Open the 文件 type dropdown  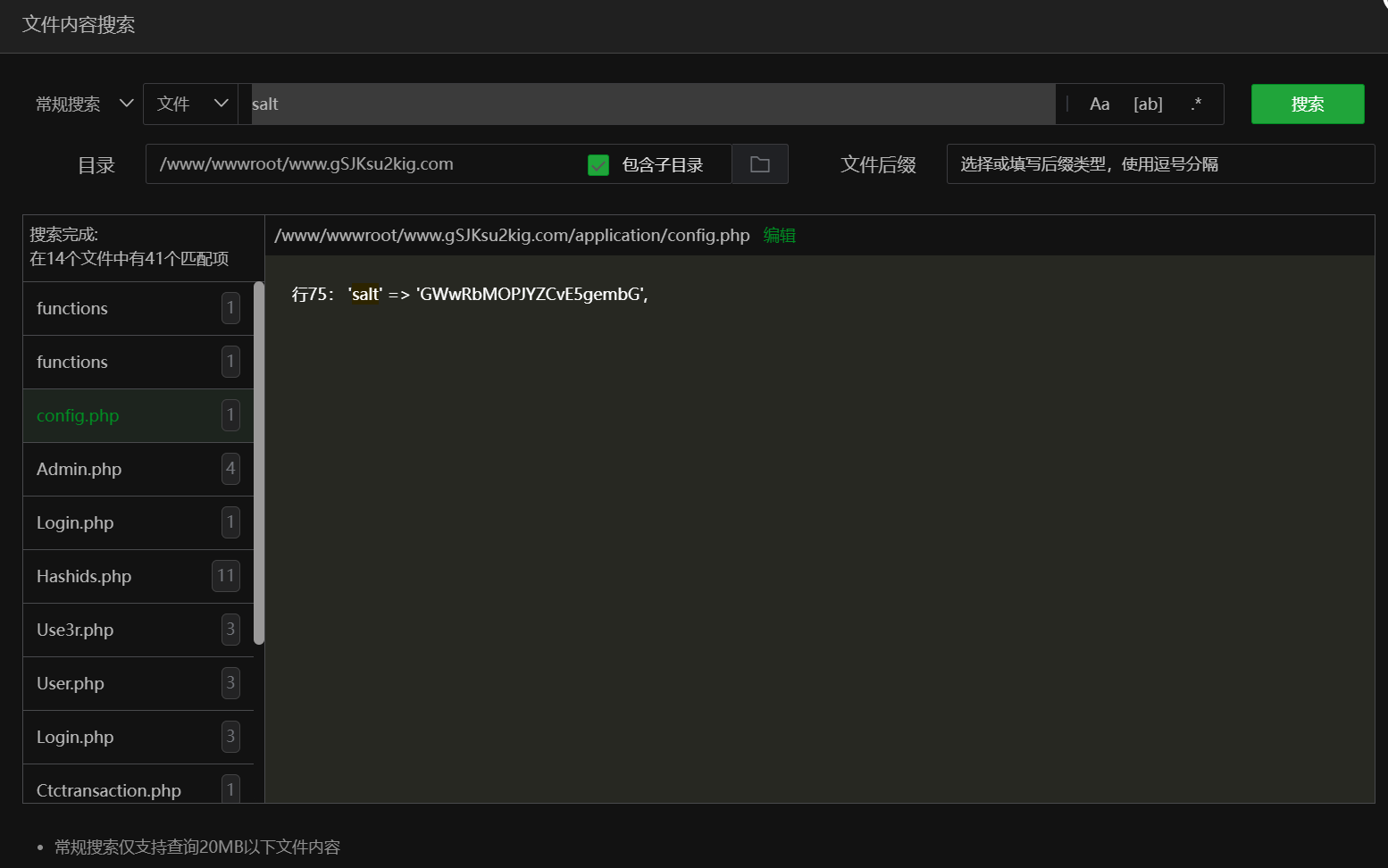(x=190, y=104)
